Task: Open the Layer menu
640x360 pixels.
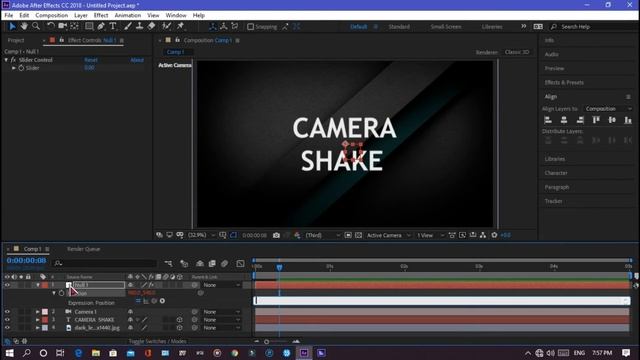Action: click(x=81, y=15)
